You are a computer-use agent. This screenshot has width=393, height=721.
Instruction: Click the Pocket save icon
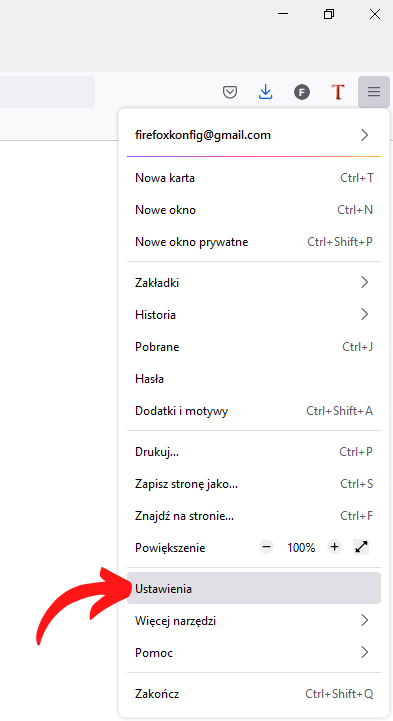pyautogui.click(x=230, y=92)
